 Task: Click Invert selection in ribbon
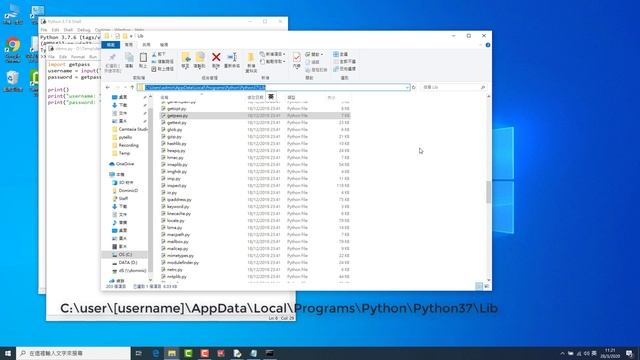[344, 69]
